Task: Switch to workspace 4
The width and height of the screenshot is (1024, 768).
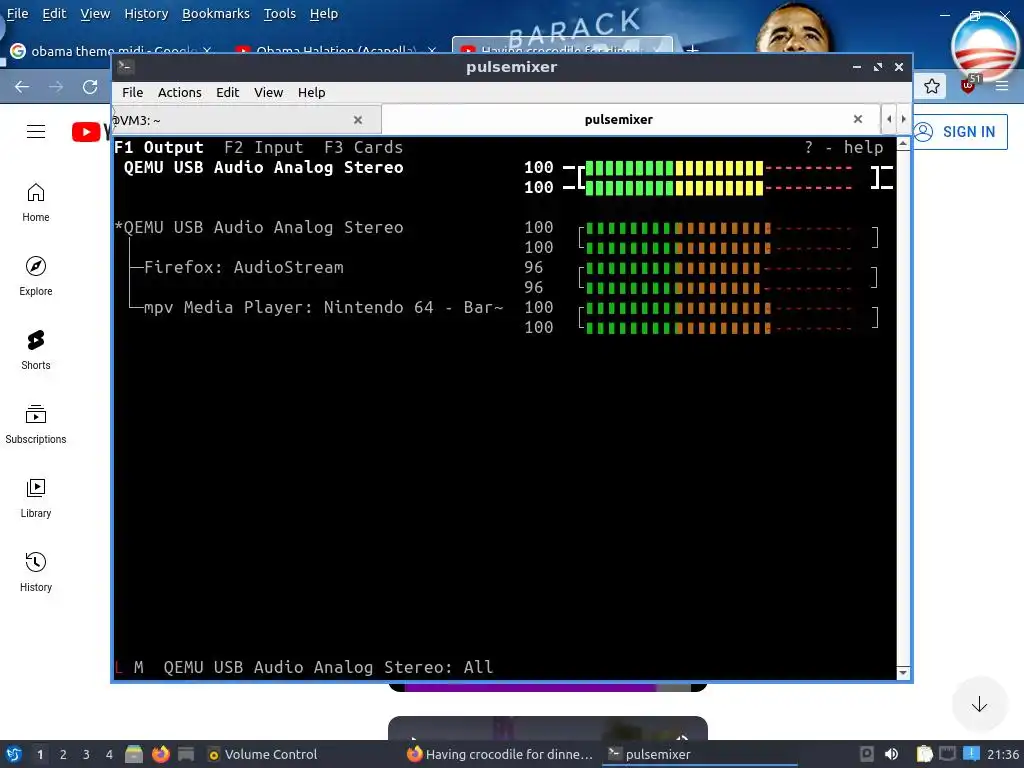Action: [x=109, y=755]
